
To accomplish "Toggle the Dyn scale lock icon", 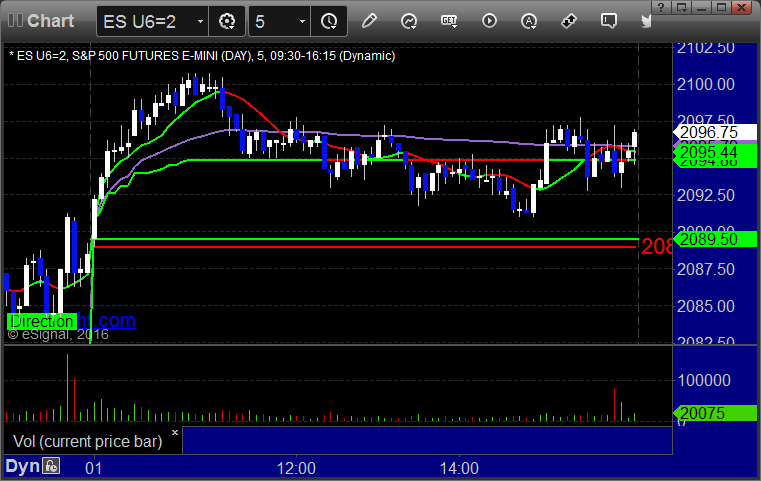I will 51,466.
